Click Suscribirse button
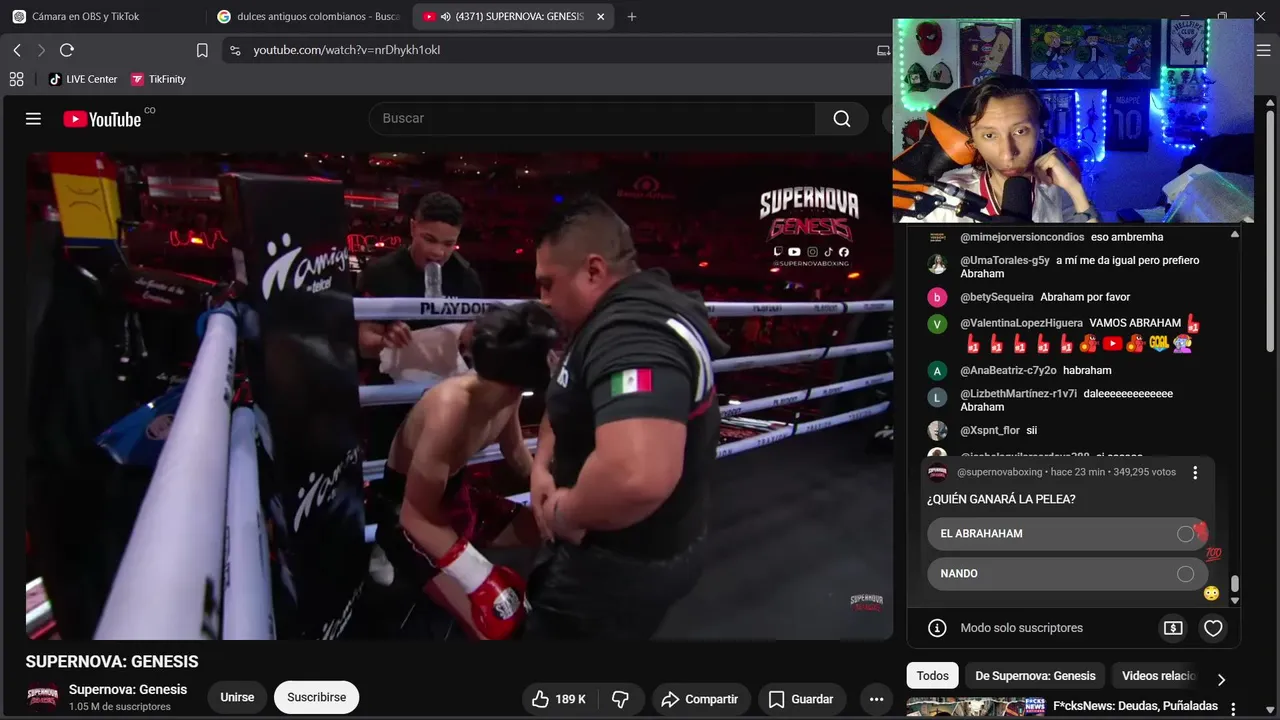The image size is (1280, 720). click(x=317, y=697)
